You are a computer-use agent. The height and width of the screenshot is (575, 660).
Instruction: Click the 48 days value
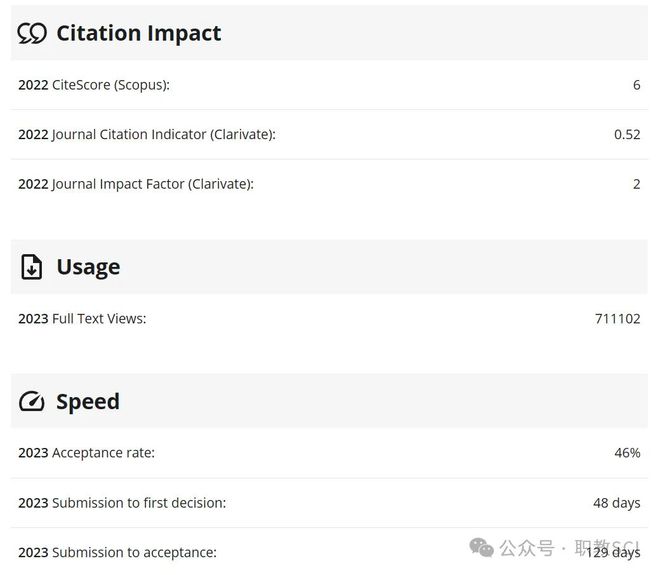(617, 503)
